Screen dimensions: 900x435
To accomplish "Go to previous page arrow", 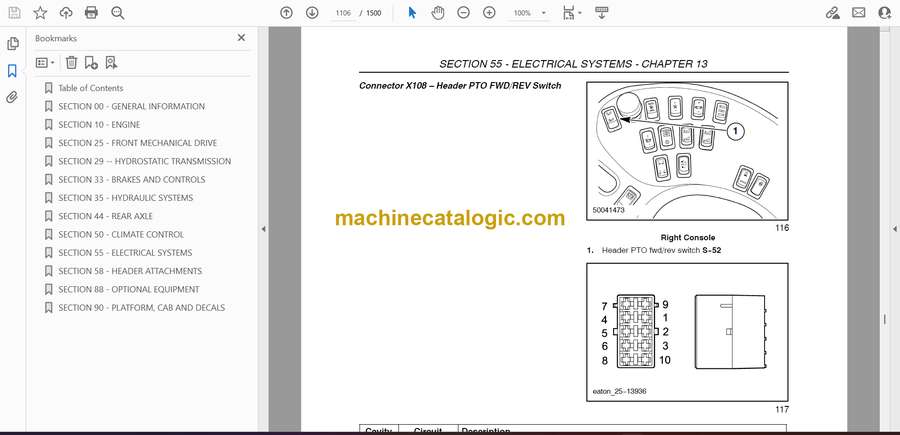I will (x=286, y=13).
